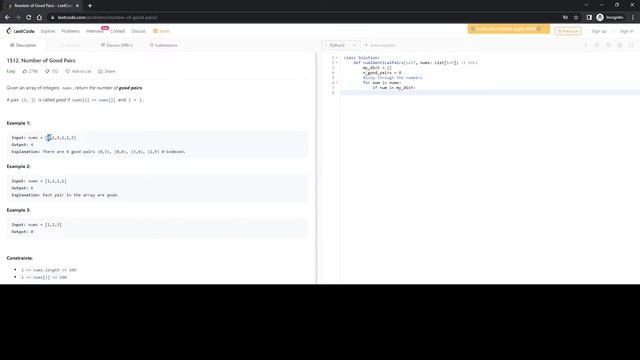Click the Sign in link
Screen dimensions: 640x360
point(627,31)
